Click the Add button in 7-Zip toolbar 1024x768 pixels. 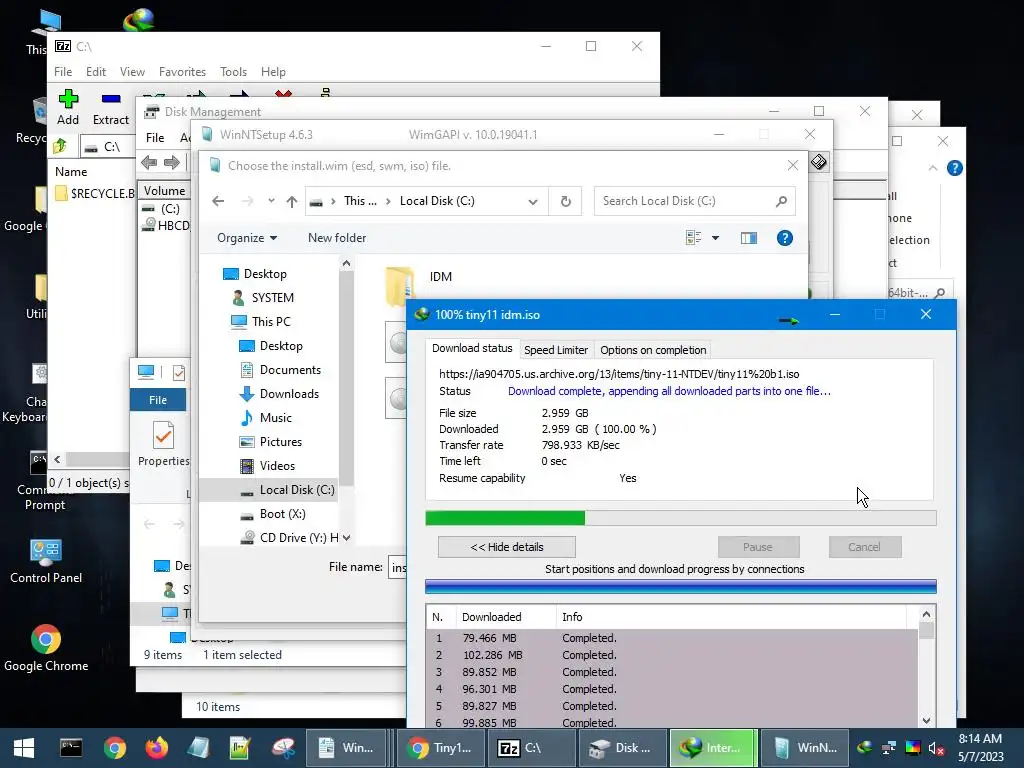coord(68,108)
